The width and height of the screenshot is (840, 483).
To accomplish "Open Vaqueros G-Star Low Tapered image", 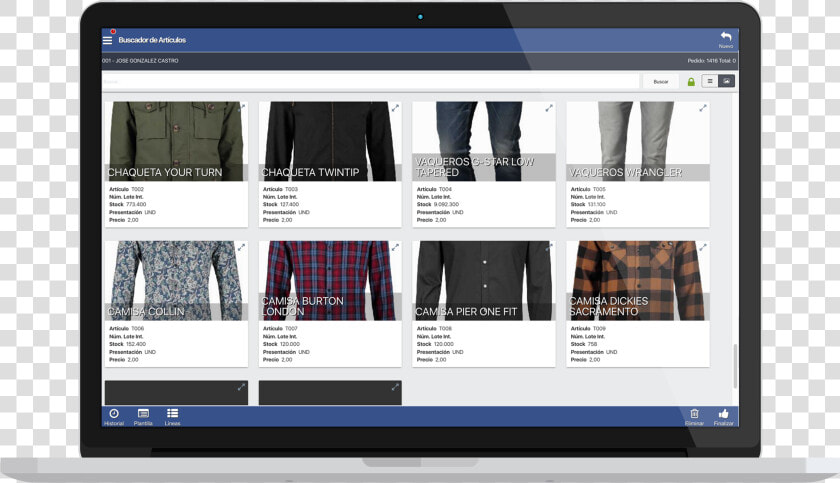I will coord(484,141).
